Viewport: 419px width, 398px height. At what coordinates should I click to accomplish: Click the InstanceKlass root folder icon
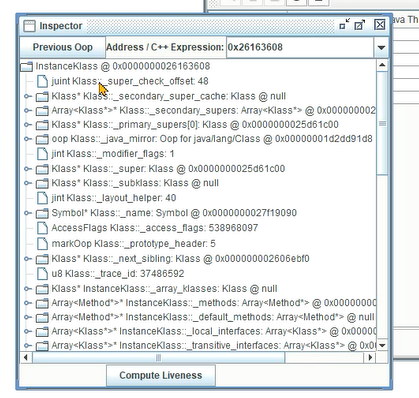(26, 66)
